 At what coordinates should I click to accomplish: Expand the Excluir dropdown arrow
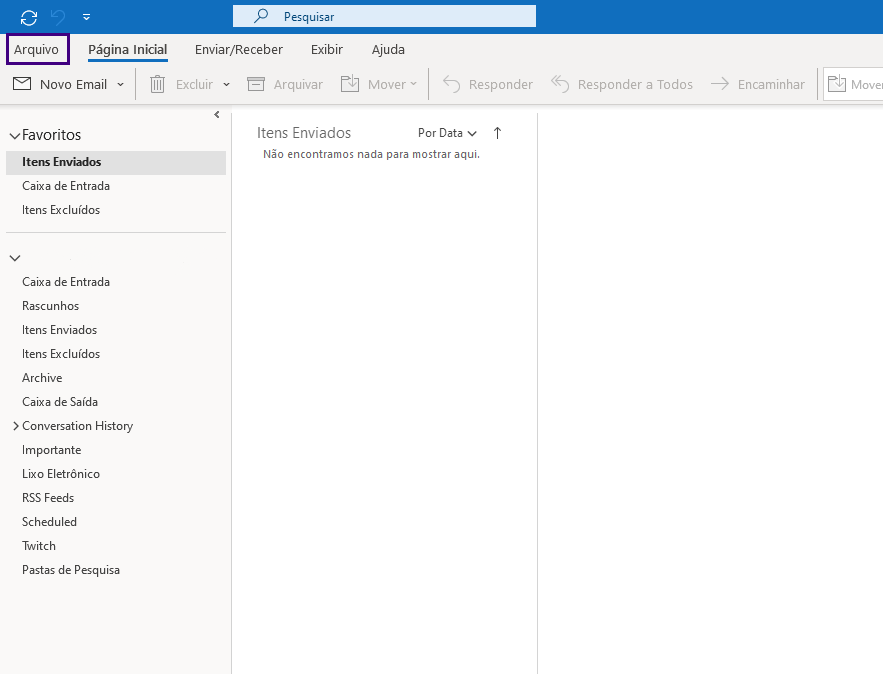click(226, 84)
